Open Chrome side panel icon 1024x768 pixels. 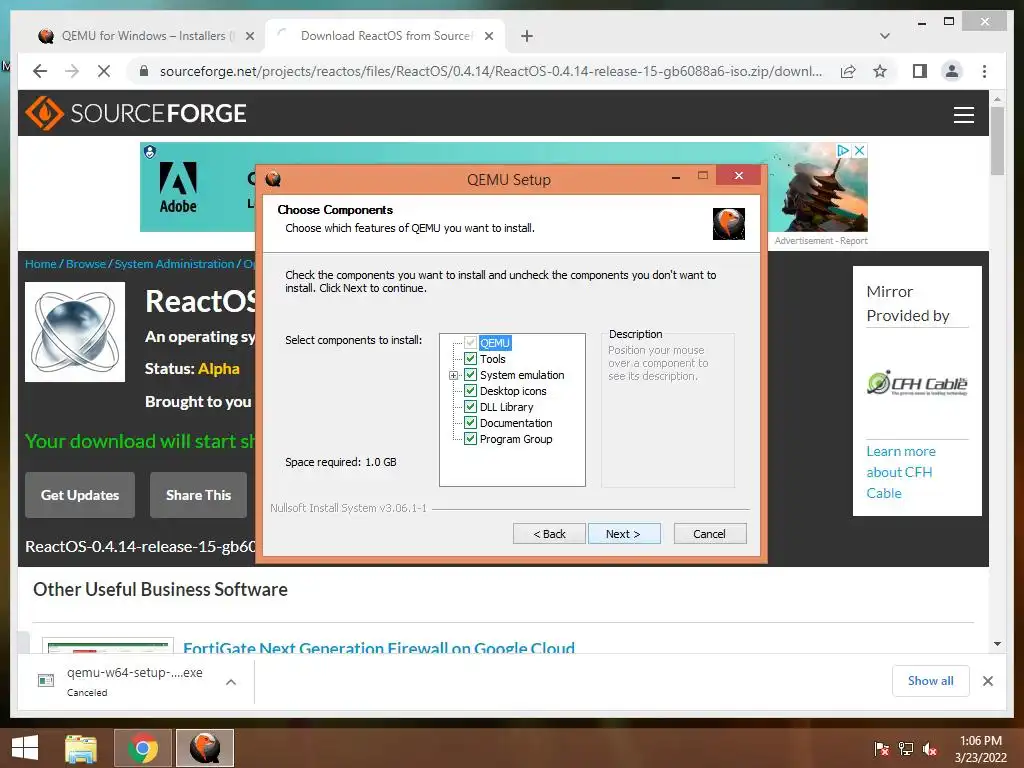[x=920, y=71]
